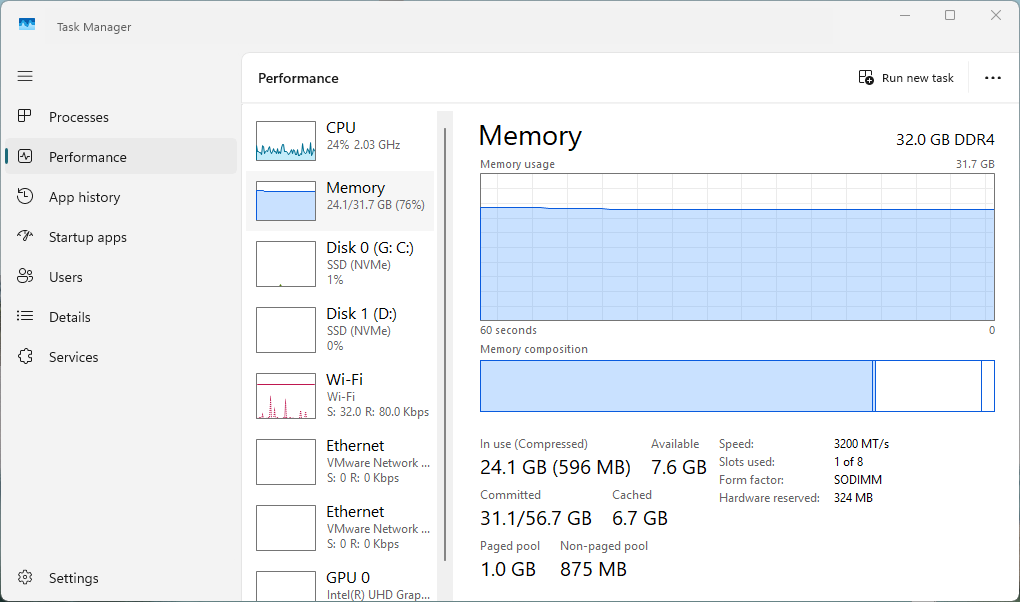Go to the Processes page

coord(79,117)
